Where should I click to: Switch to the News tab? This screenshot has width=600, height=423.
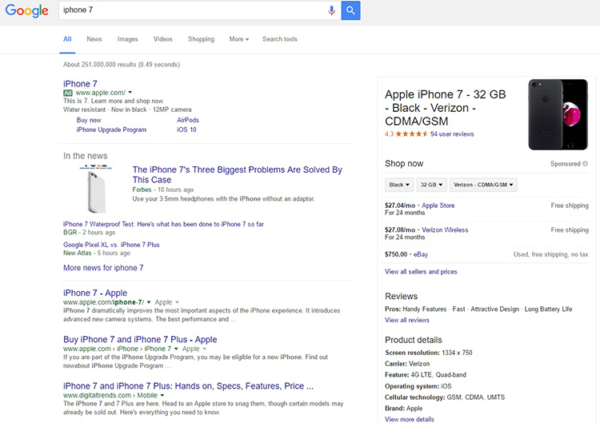point(94,39)
